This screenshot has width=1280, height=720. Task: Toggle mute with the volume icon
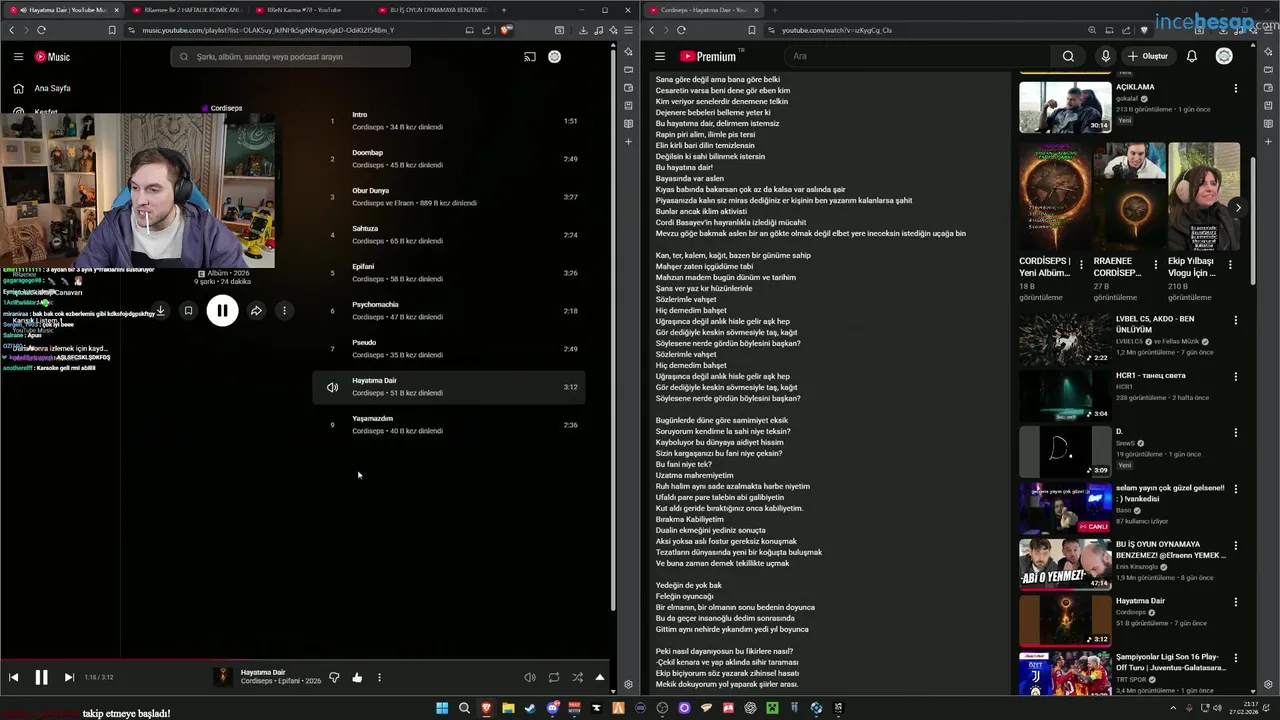pos(530,677)
